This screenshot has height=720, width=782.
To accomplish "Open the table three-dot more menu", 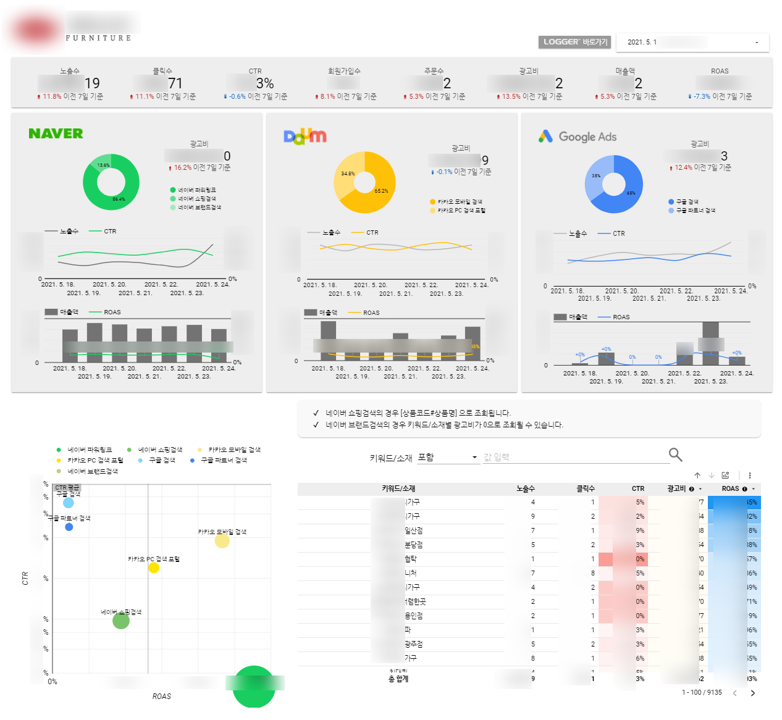I will (750, 475).
